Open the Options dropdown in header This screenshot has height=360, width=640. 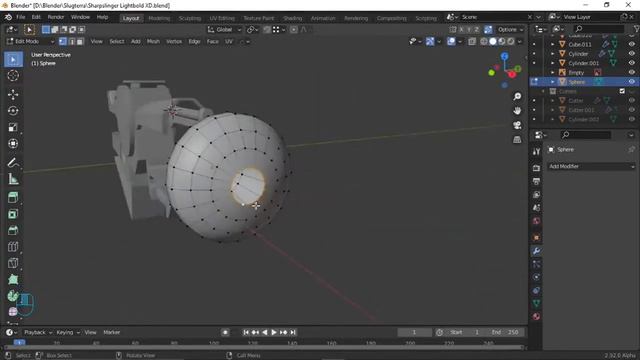pos(510,29)
